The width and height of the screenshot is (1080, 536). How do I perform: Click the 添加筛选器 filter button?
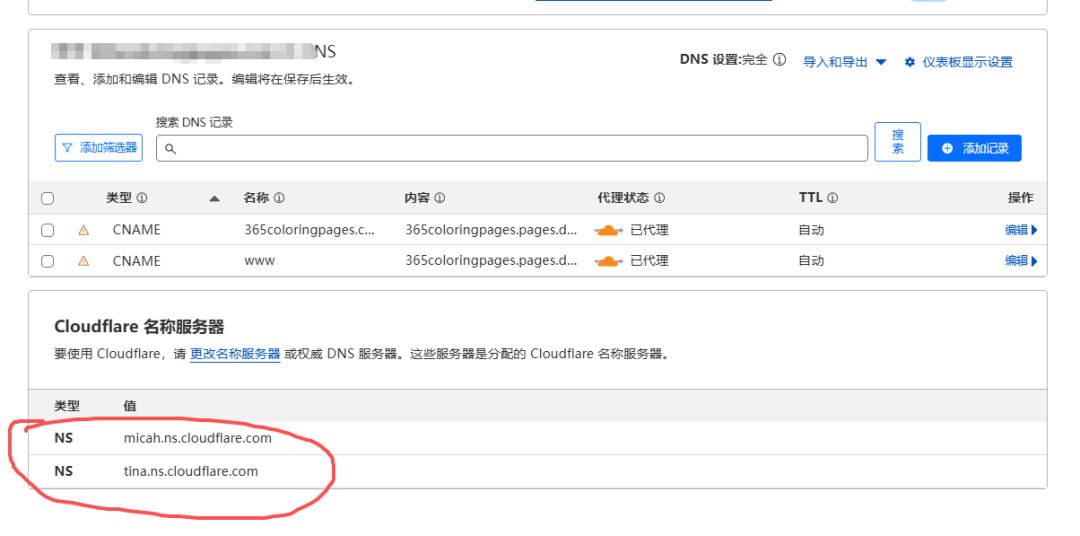coord(98,148)
